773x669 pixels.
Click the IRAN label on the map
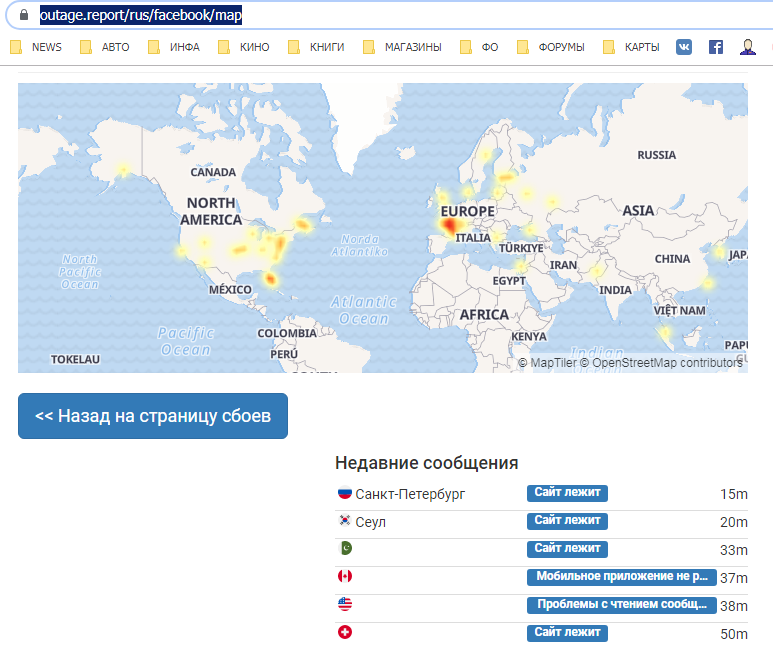click(x=563, y=266)
